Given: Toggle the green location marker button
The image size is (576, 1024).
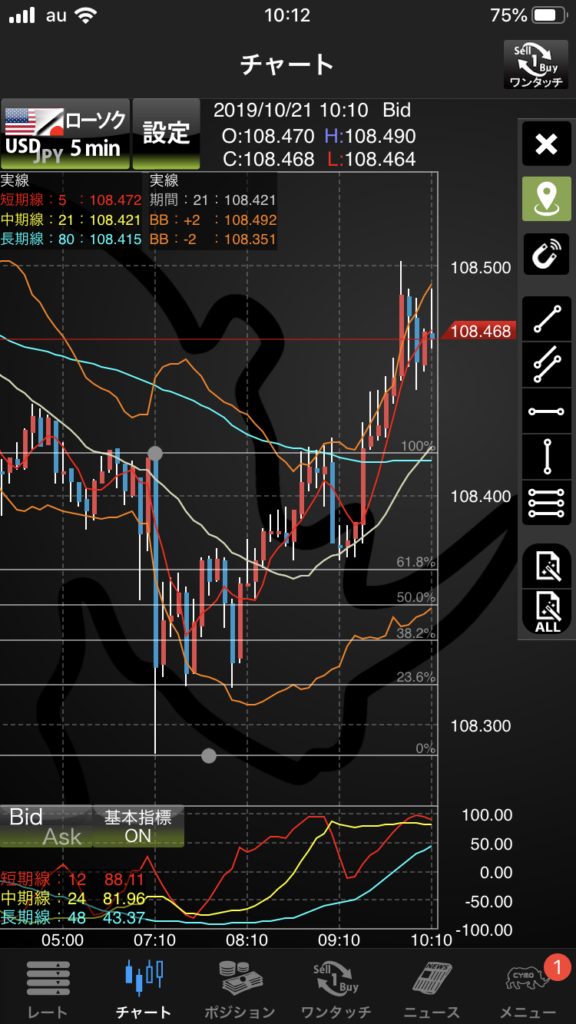Looking at the screenshot, I should [547, 199].
